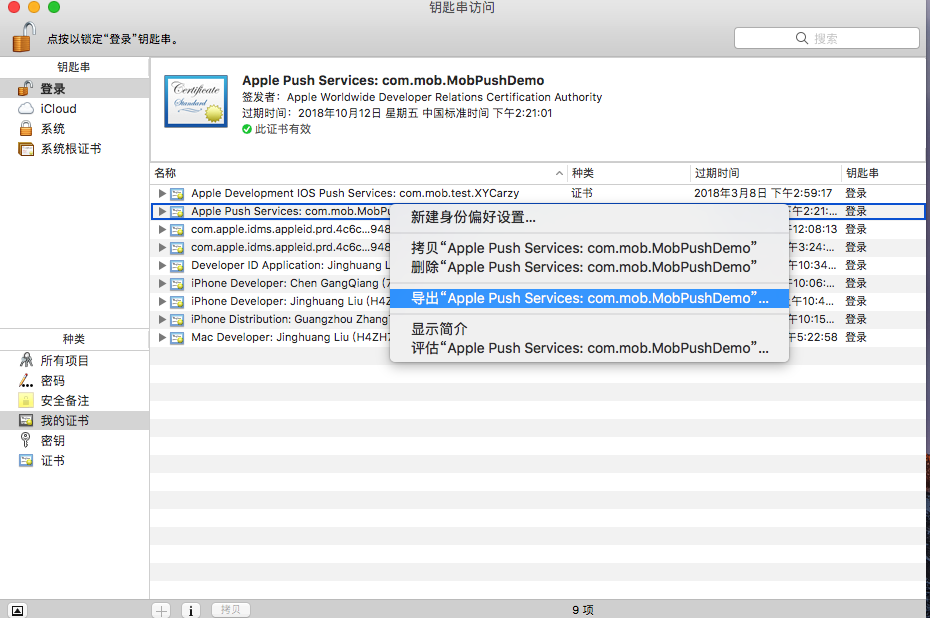The width and height of the screenshot is (930, 618).
Task: Click 证书 type cell in first row
Action: (582, 193)
